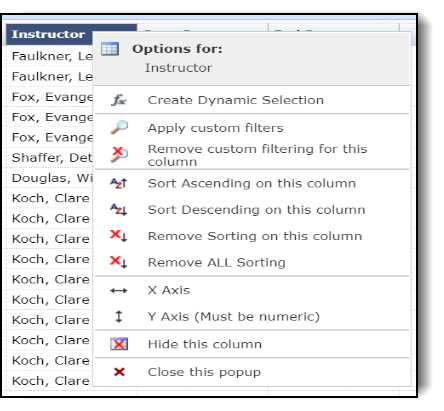444x411 pixels.
Task: Click the Remove Sorting on this column icon
Action: (119, 236)
